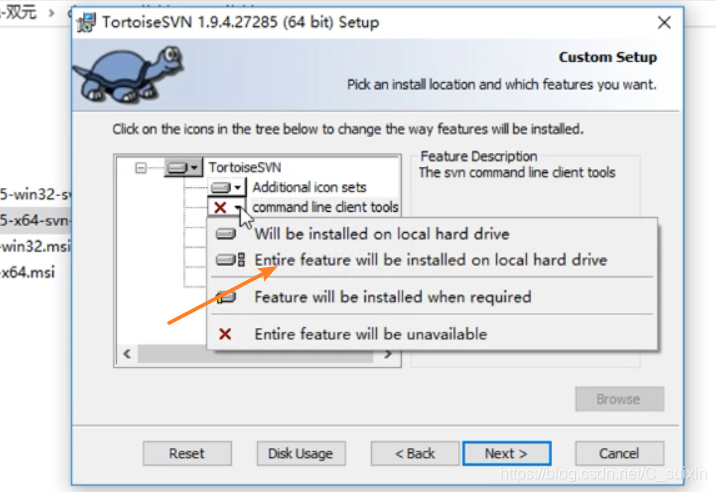The image size is (716, 492).
Task: Click the Next > button
Action: 506,453
